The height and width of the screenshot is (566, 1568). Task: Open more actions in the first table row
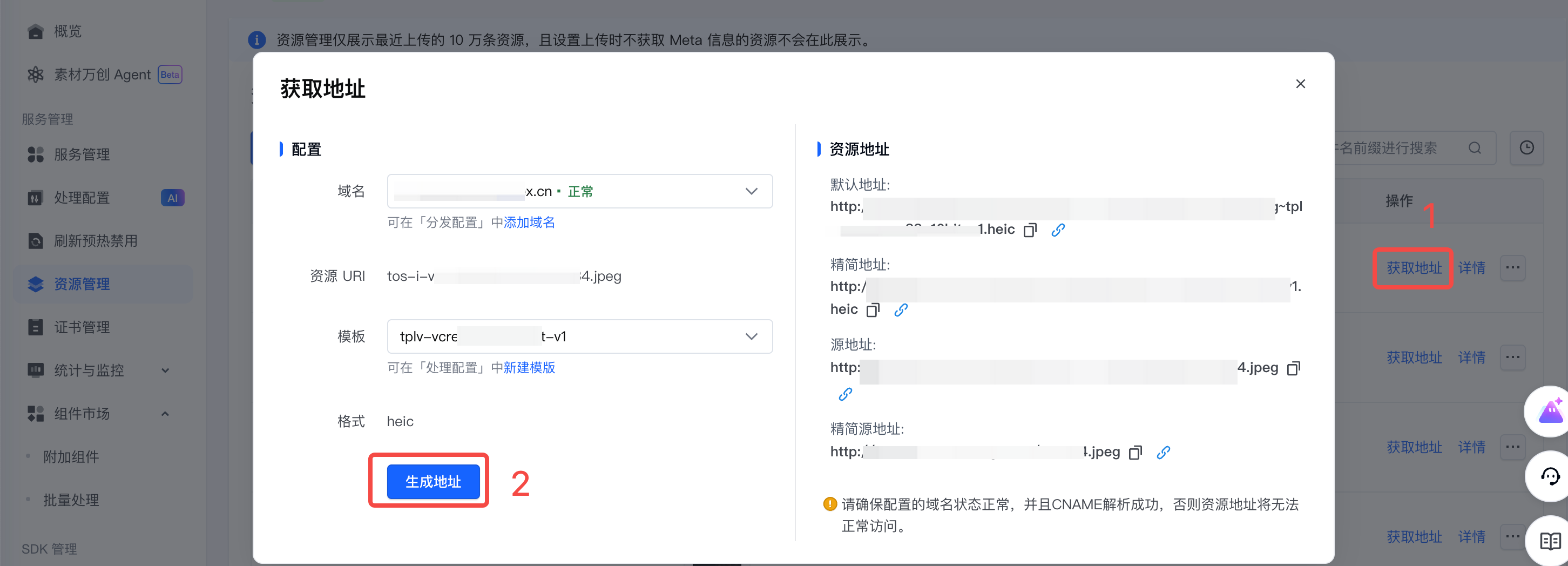1512,268
